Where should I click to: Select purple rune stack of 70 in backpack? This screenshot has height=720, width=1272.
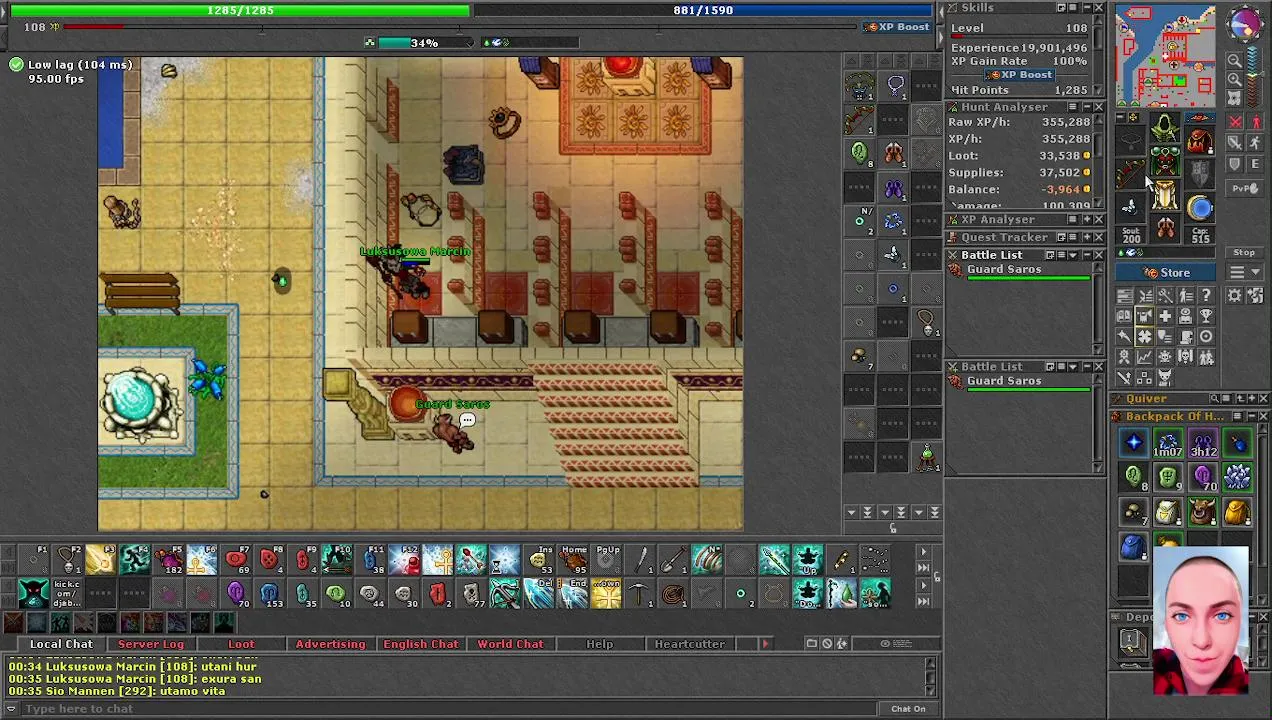coord(1202,478)
